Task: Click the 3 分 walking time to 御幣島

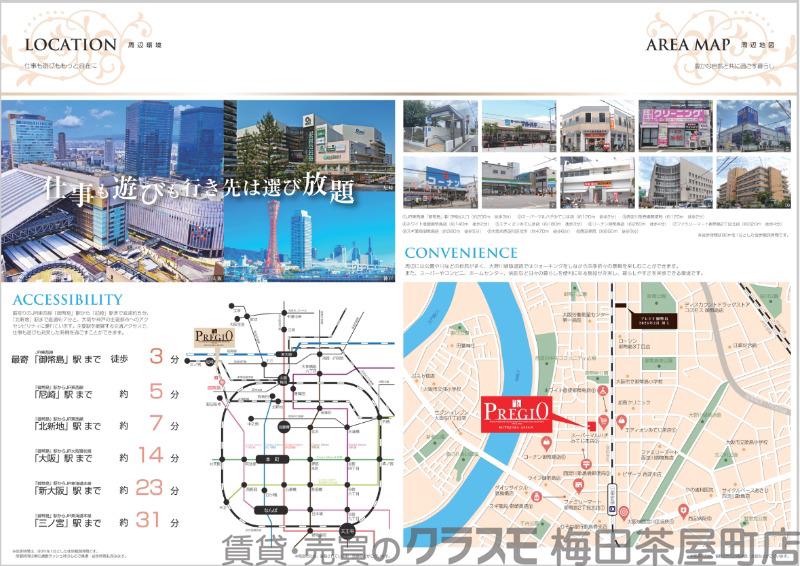Action: point(162,356)
